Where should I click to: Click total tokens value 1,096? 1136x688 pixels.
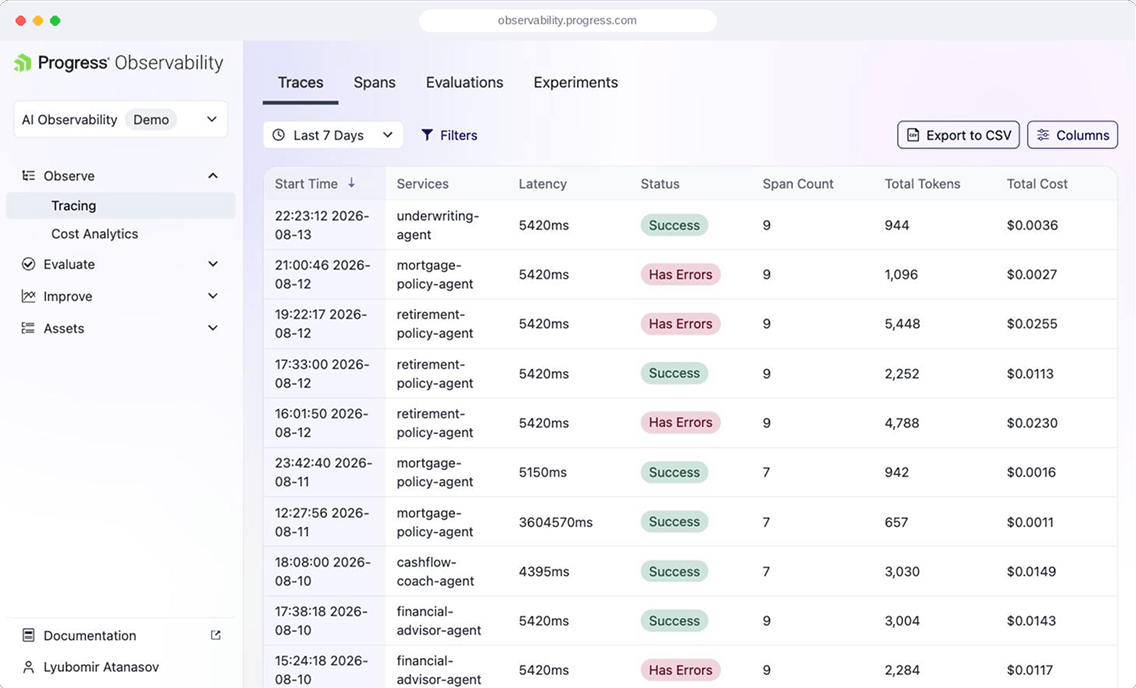(901, 274)
